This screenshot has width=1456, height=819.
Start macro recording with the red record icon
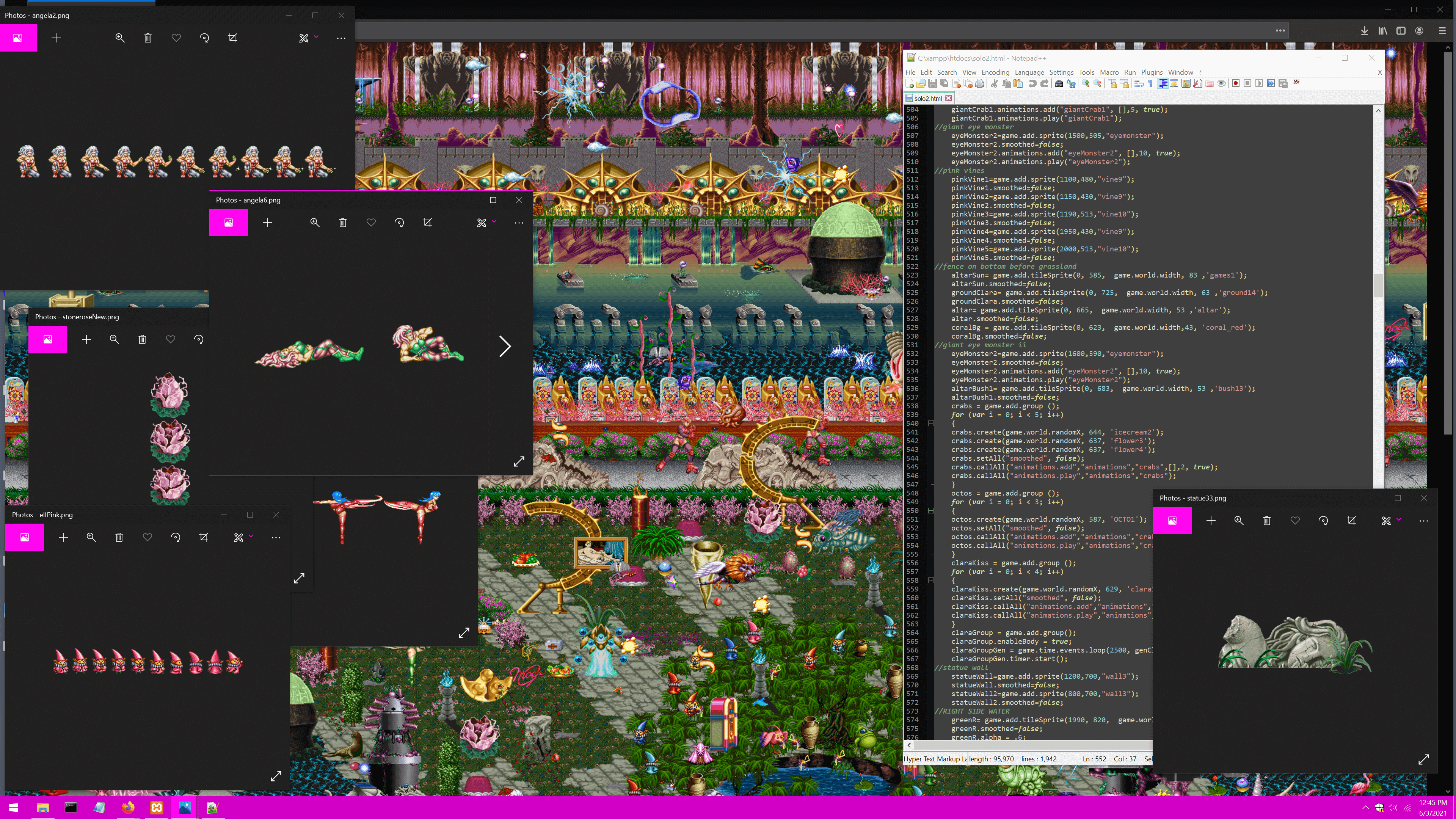pos(1236,84)
